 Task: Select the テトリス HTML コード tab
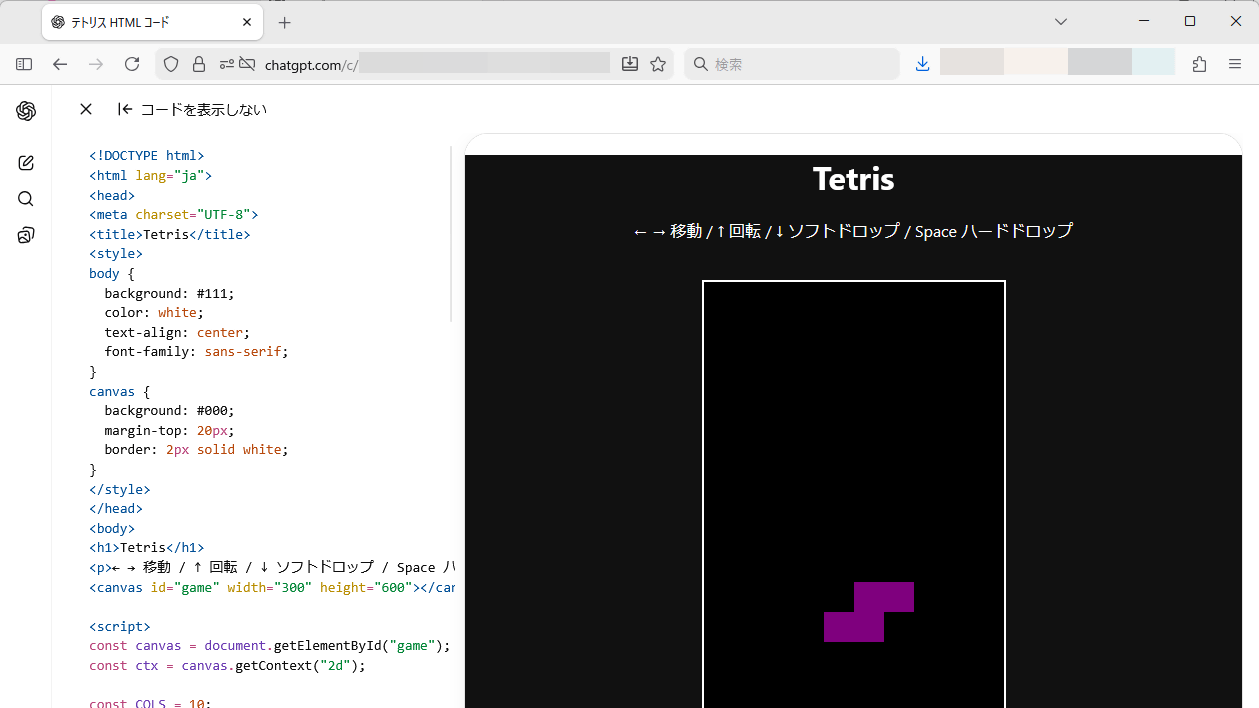point(140,22)
